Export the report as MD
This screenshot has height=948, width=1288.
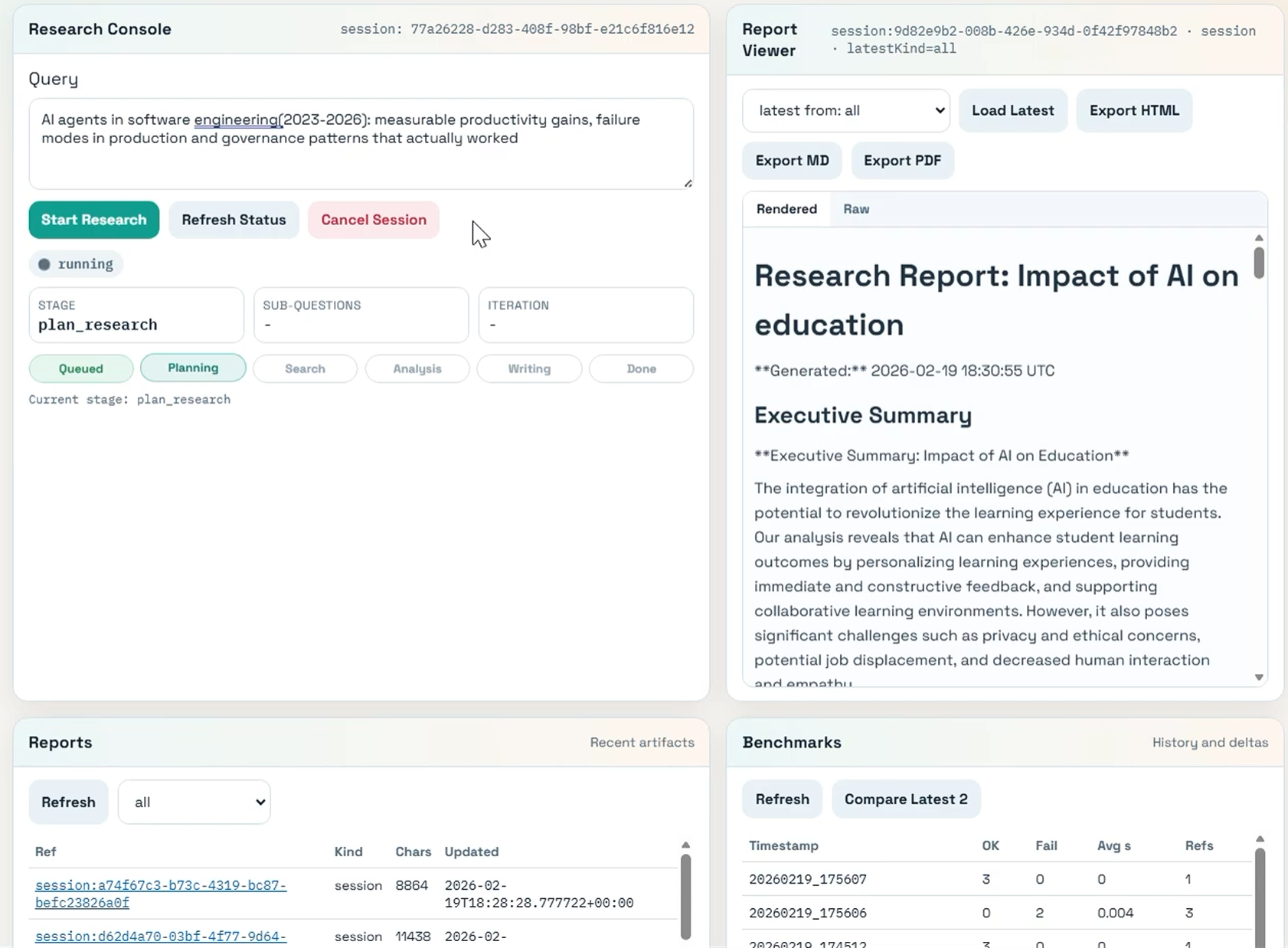(792, 160)
